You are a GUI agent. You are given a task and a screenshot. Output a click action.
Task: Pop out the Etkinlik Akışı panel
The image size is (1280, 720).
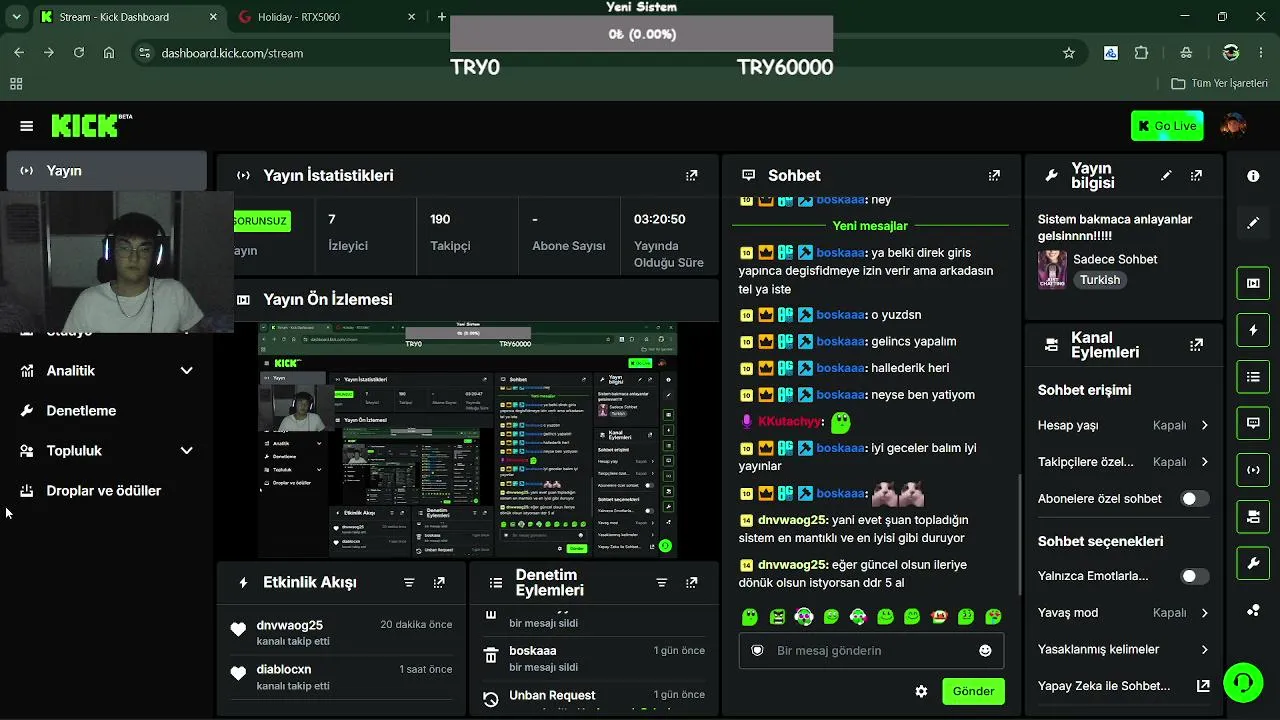(439, 582)
